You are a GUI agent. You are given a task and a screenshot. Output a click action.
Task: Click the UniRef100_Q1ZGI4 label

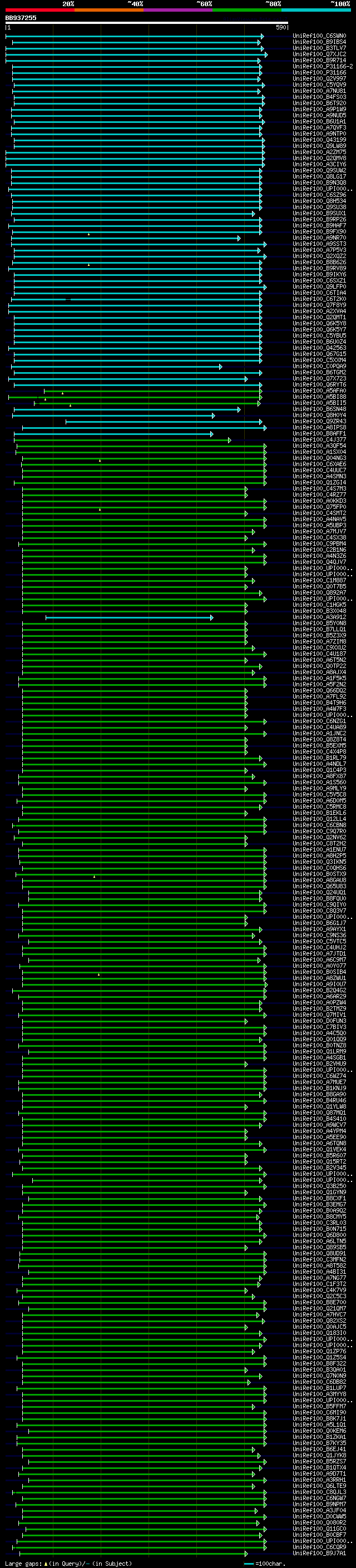click(x=319, y=483)
